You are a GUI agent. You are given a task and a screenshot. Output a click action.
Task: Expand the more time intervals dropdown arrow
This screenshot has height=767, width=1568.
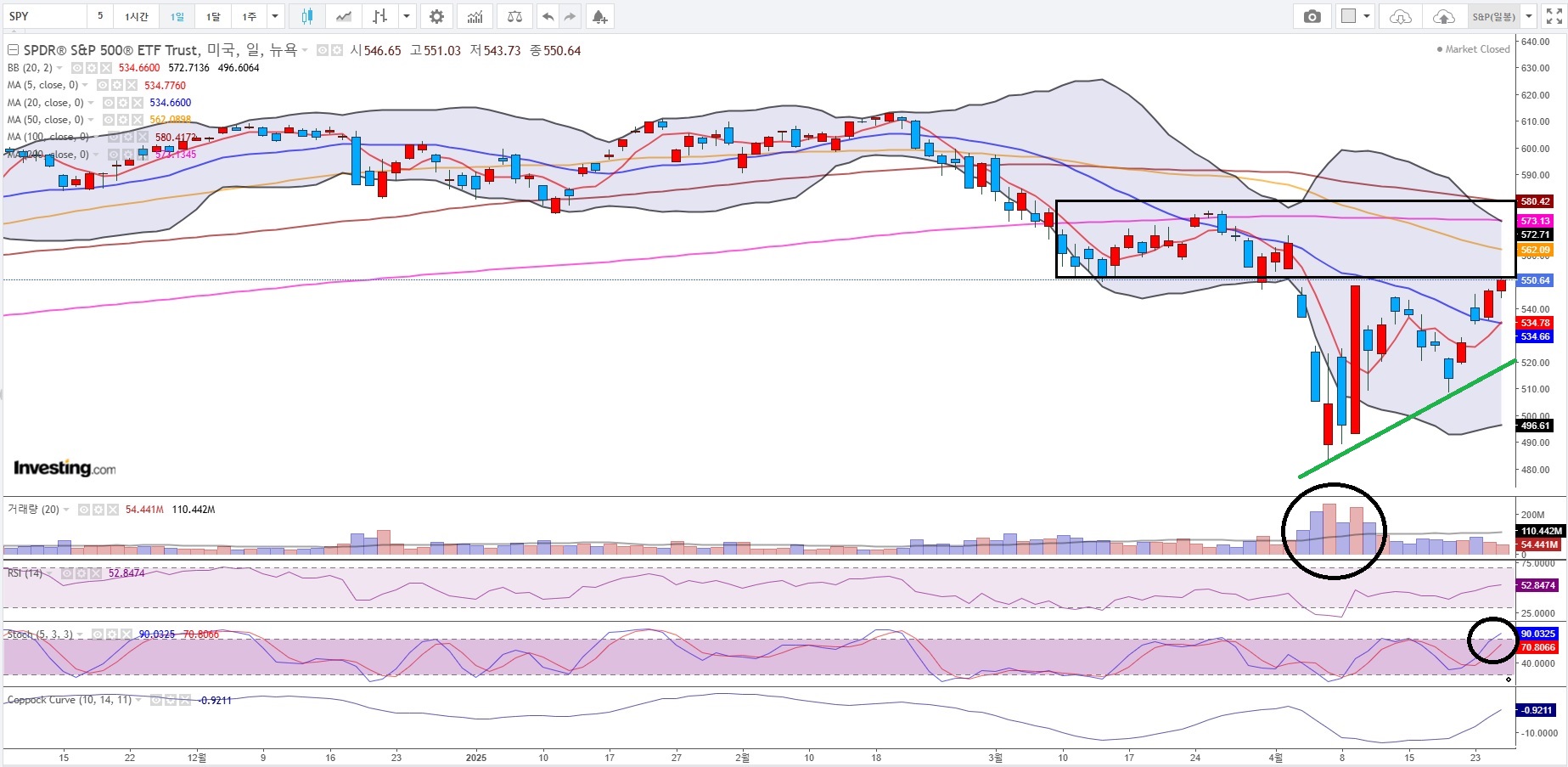click(x=275, y=16)
